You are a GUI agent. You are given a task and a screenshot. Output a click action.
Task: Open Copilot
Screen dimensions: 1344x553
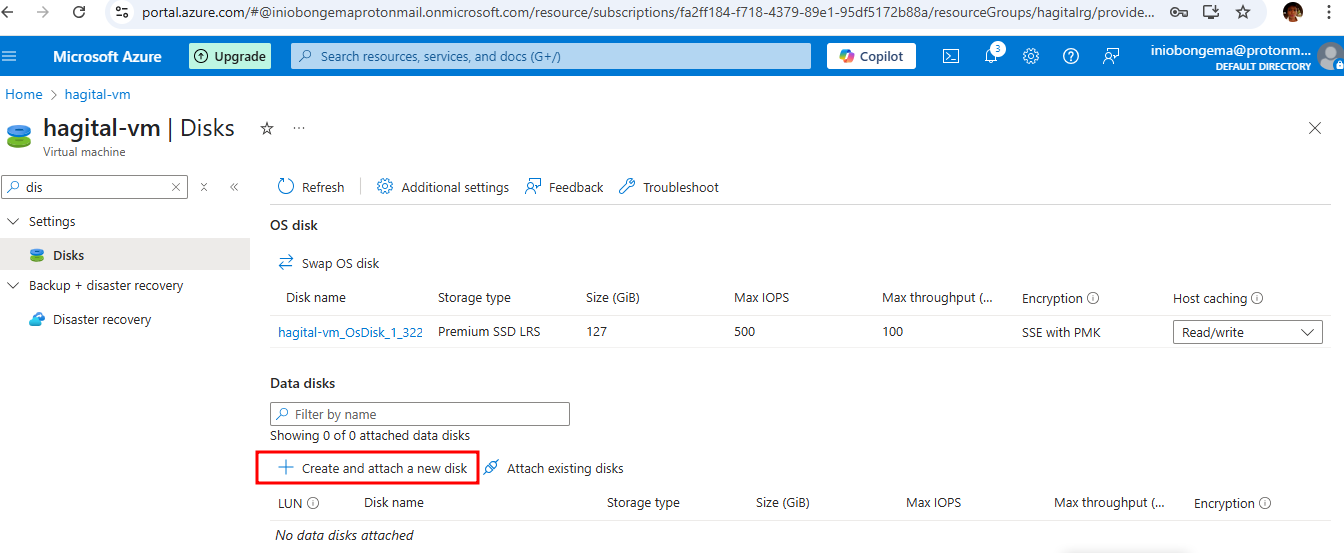point(871,56)
